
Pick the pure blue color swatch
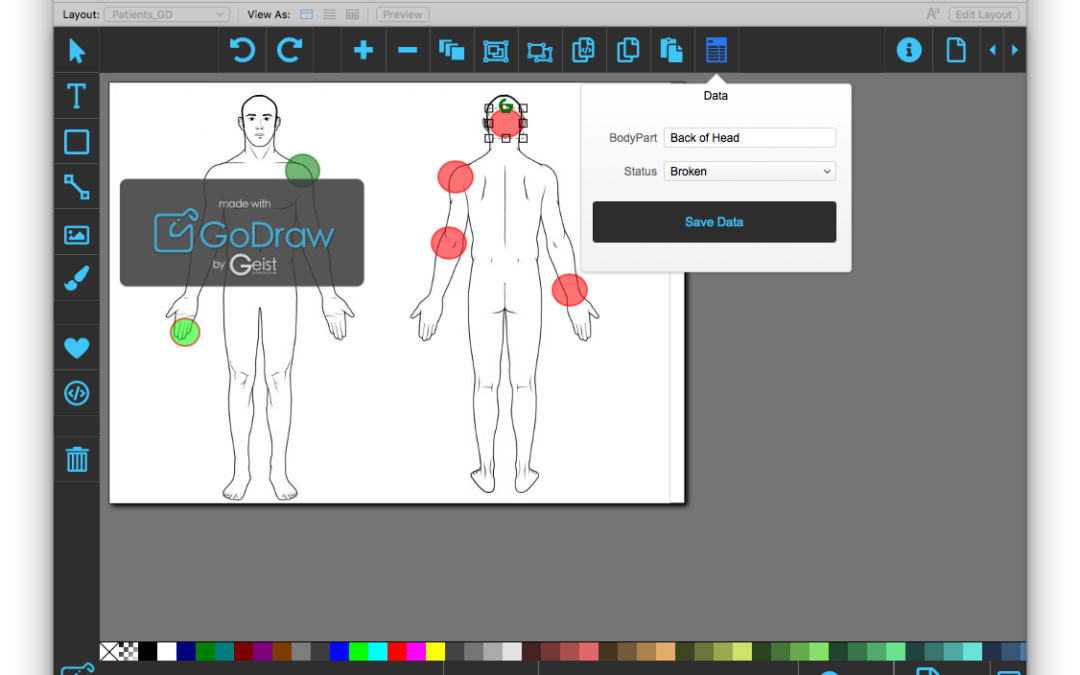click(339, 652)
